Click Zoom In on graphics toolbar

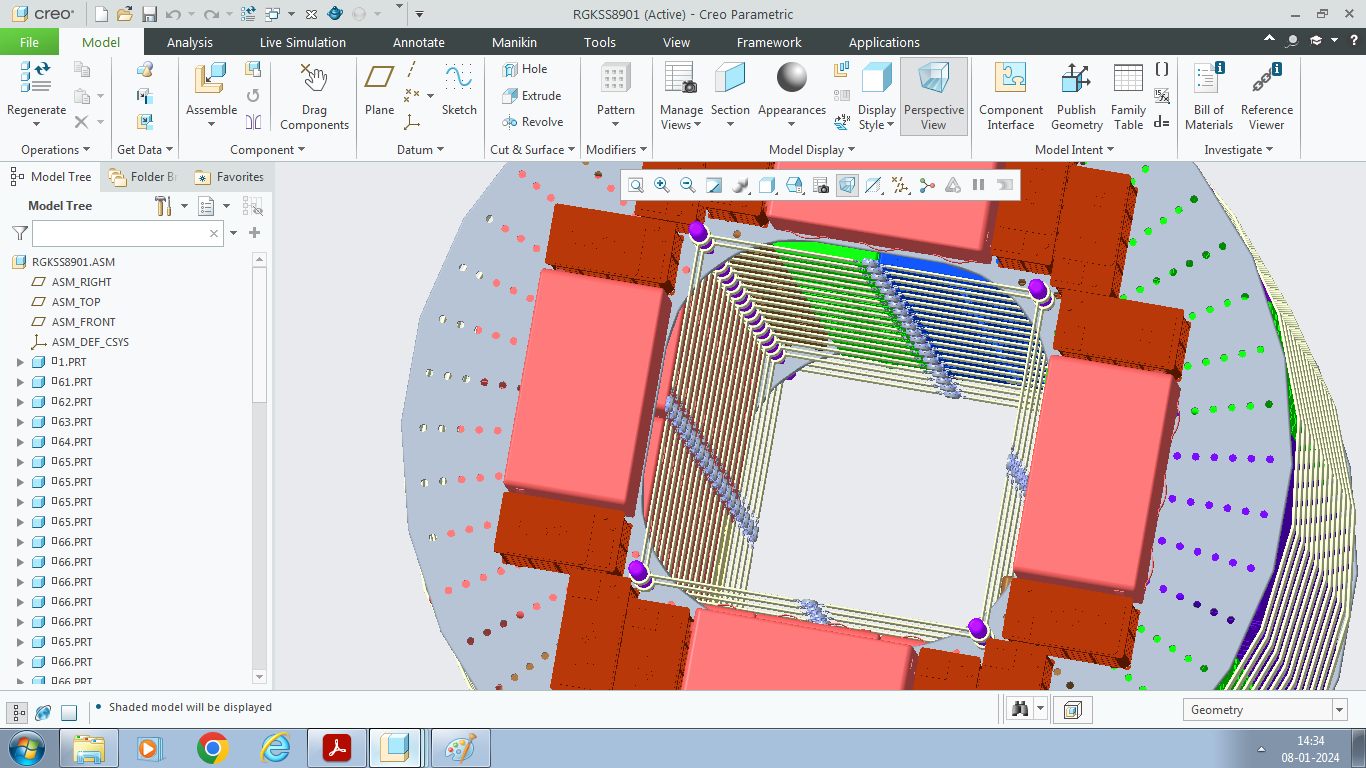click(x=662, y=185)
